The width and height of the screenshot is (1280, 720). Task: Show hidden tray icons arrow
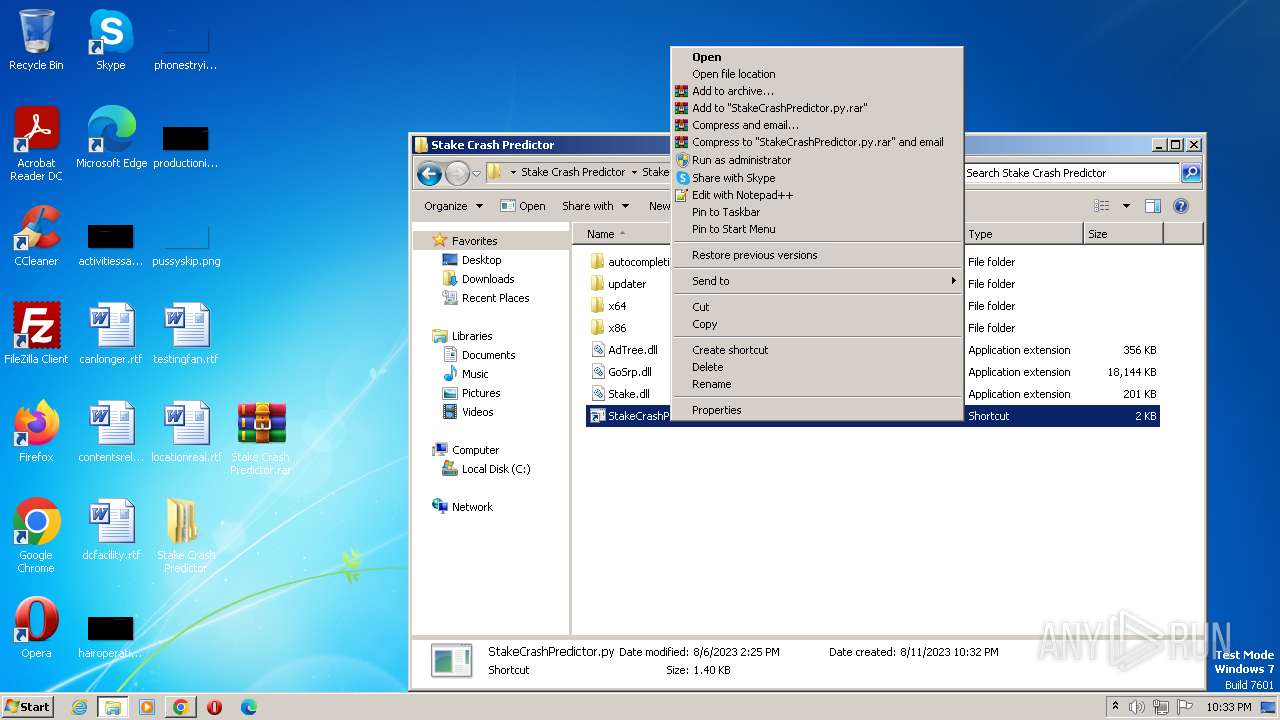click(x=1115, y=706)
